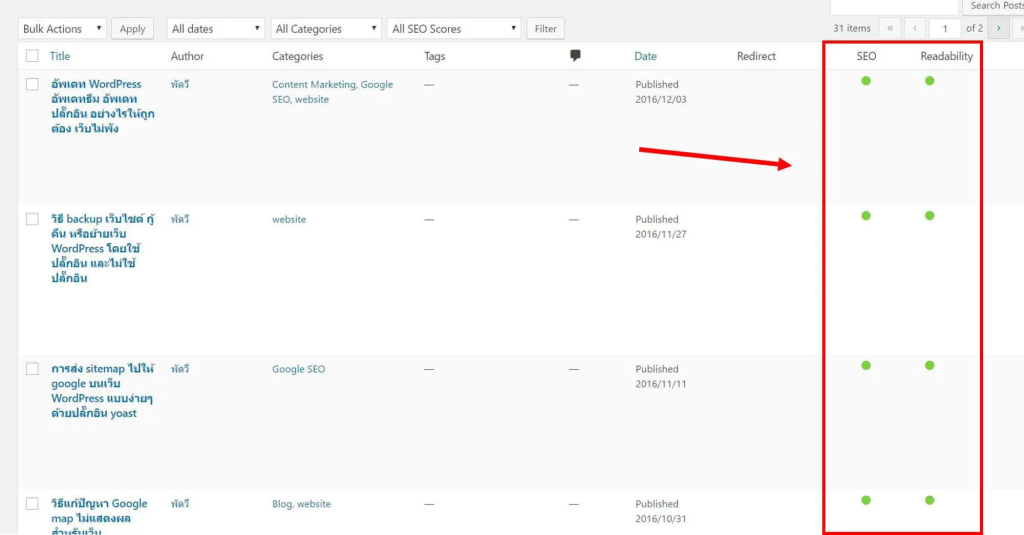Viewport: 1024px width, 535px height.
Task: Click the current page number field
Action: pyautogui.click(x=945, y=29)
